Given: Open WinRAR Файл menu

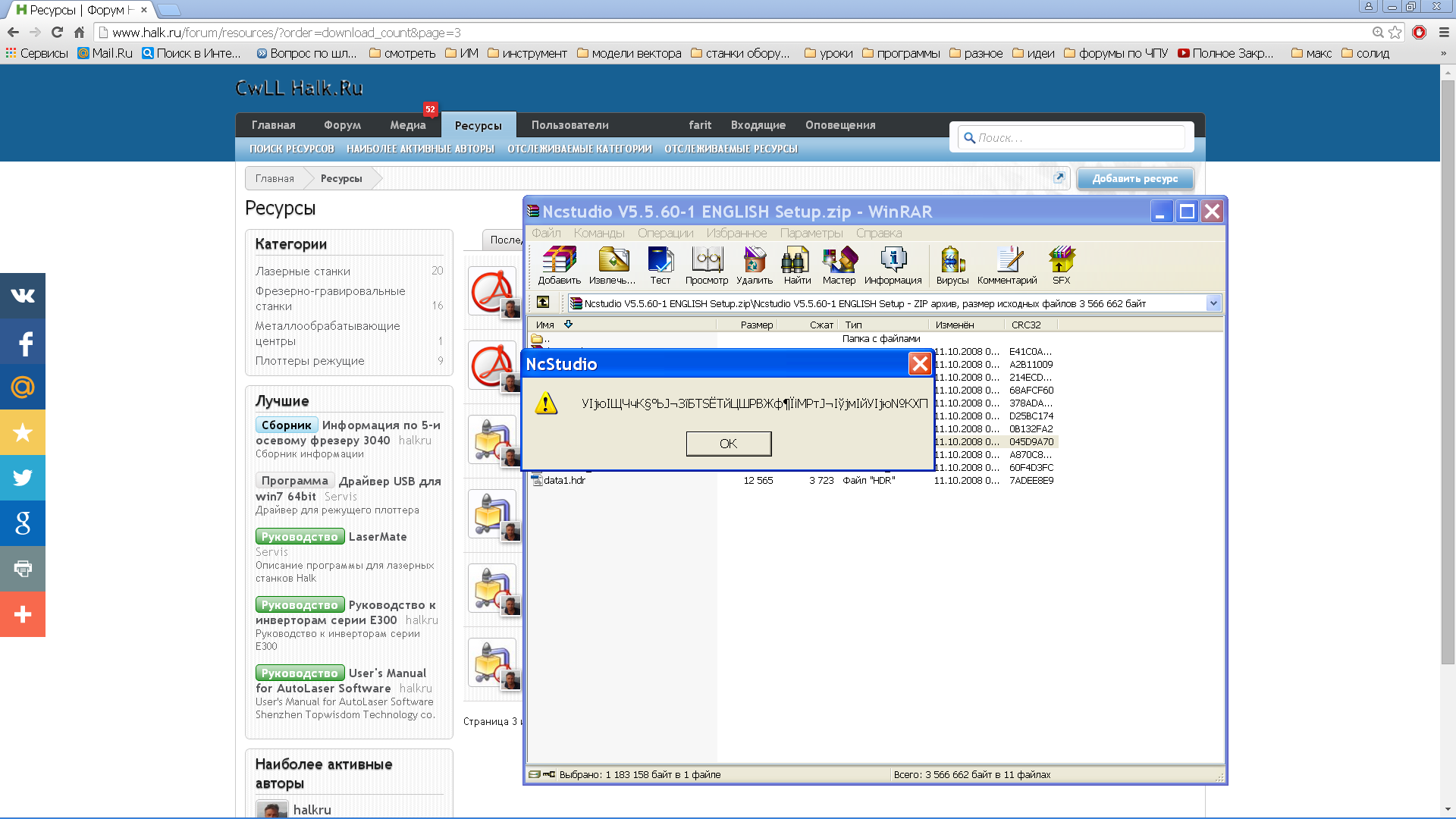Looking at the screenshot, I should 546,233.
